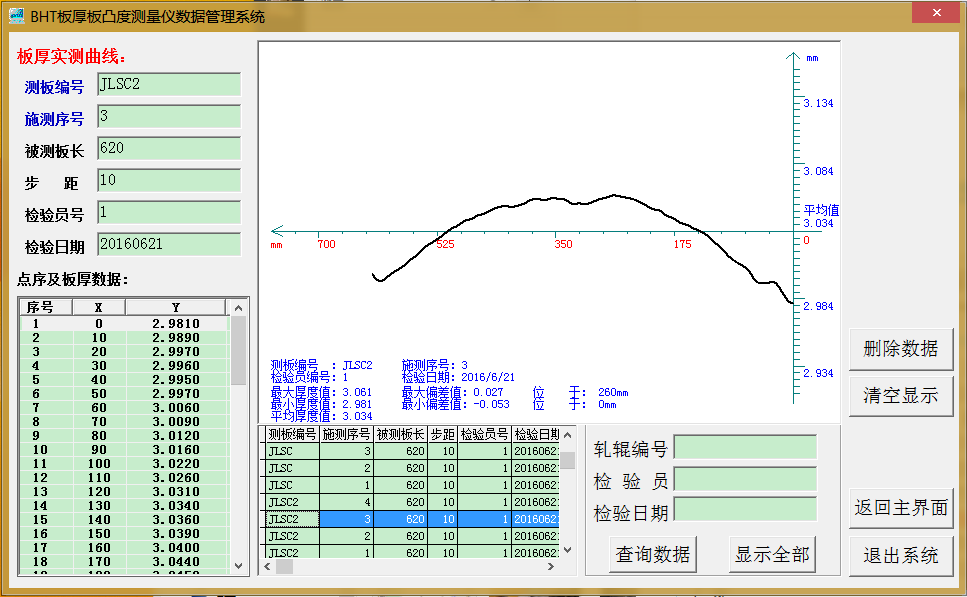Click the 被测板长 field showing 620
Image resolution: width=967 pixels, height=597 pixels.
[x=169, y=149]
